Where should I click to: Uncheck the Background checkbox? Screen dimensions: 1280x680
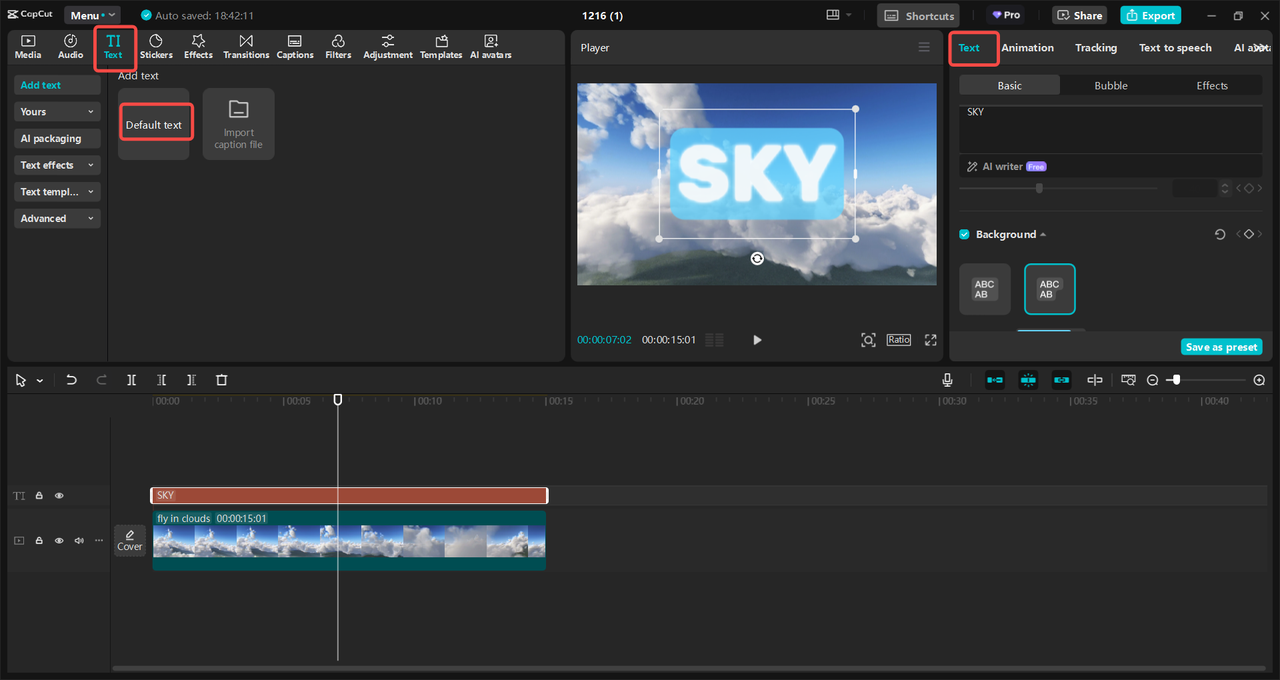pyautogui.click(x=965, y=234)
